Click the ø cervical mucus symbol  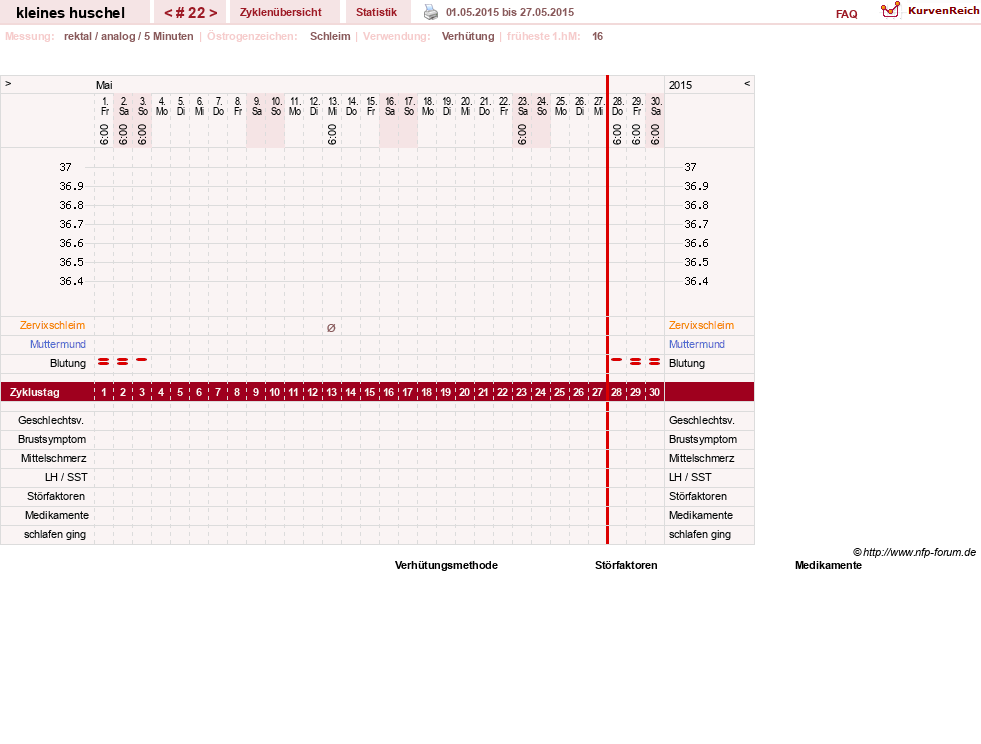coord(332,327)
